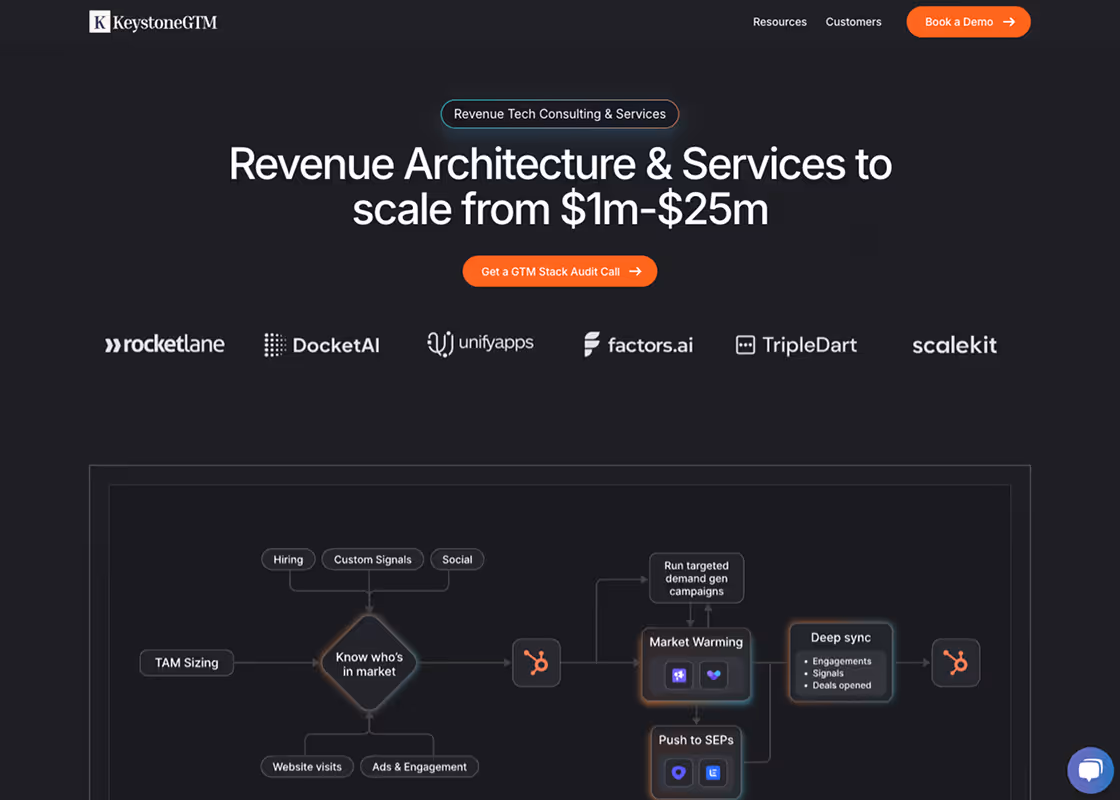Open the chat widget bubble
1120x800 pixels.
coord(1089,770)
